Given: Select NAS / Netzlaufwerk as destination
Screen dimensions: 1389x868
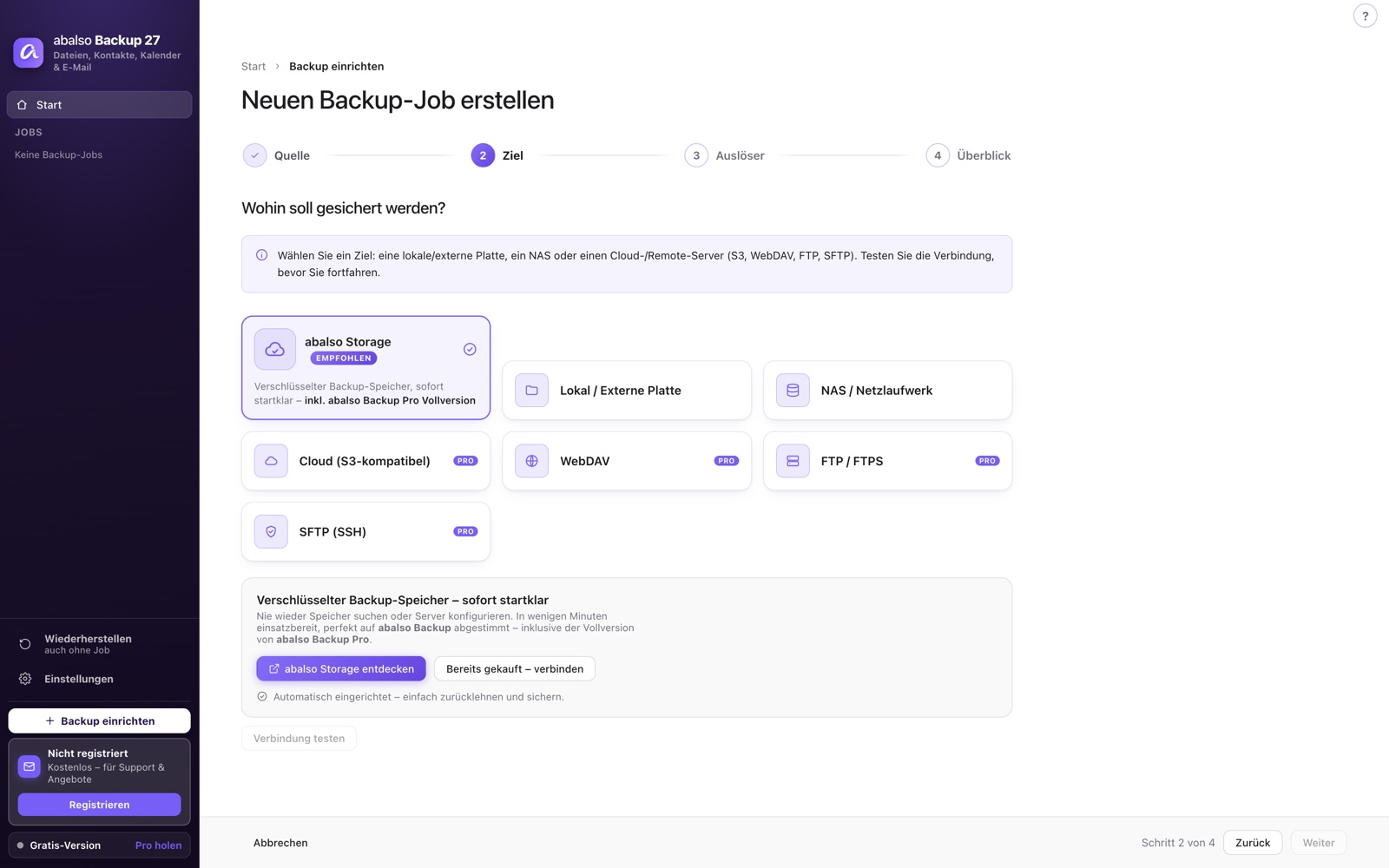Looking at the screenshot, I should click(x=887, y=391).
